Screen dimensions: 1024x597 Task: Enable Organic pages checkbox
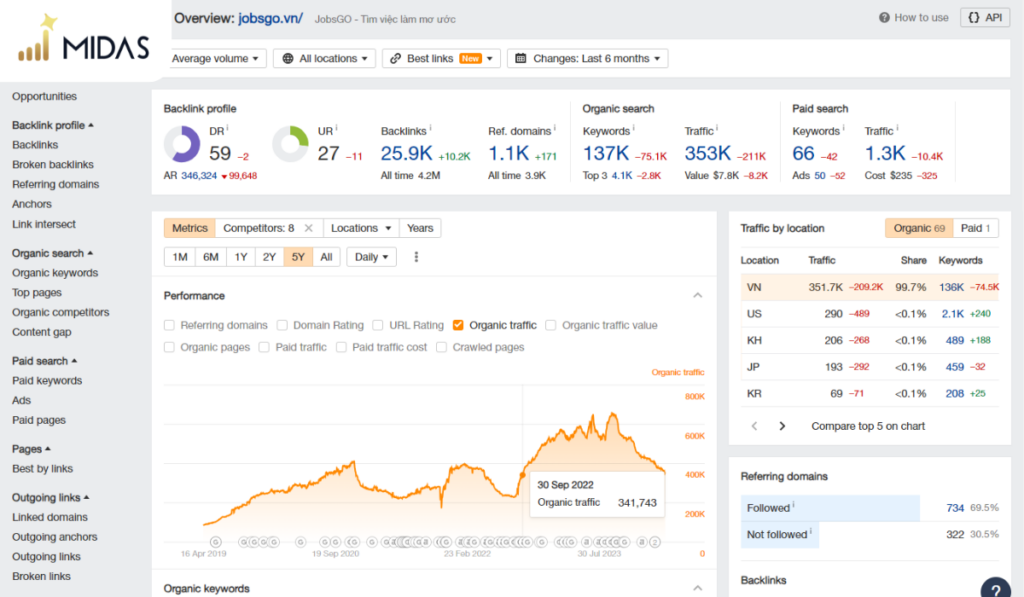pyautogui.click(x=169, y=347)
